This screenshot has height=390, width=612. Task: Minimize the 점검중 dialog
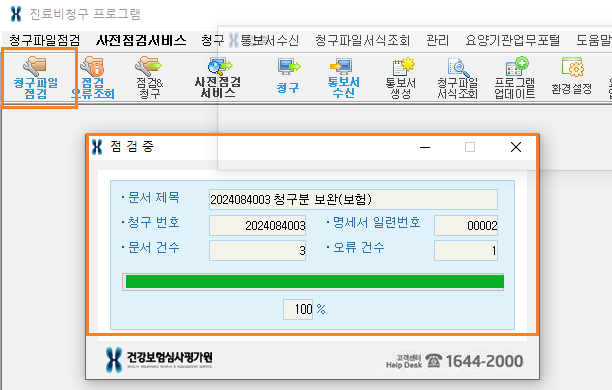coord(425,148)
